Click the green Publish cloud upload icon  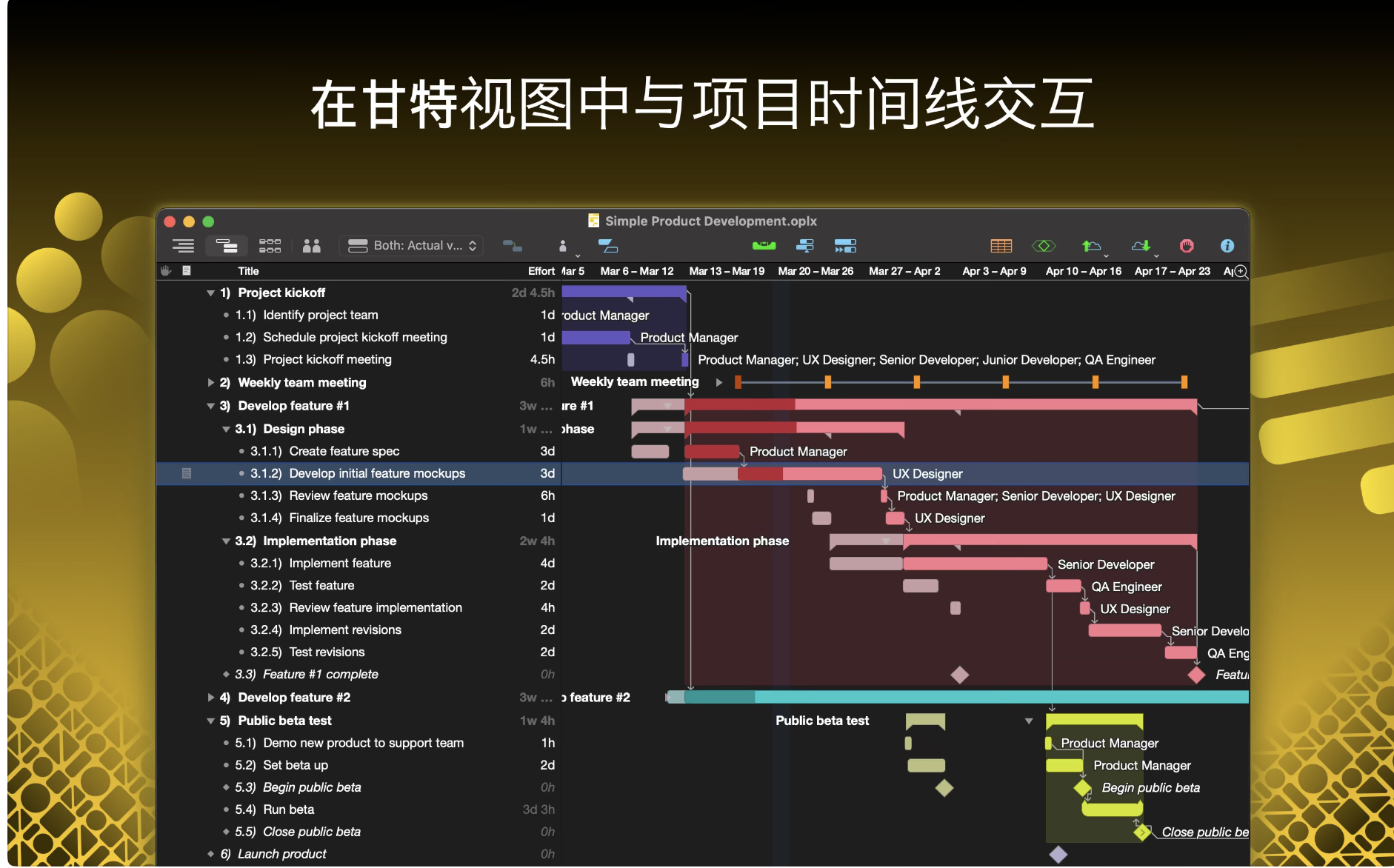pos(1091,246)
